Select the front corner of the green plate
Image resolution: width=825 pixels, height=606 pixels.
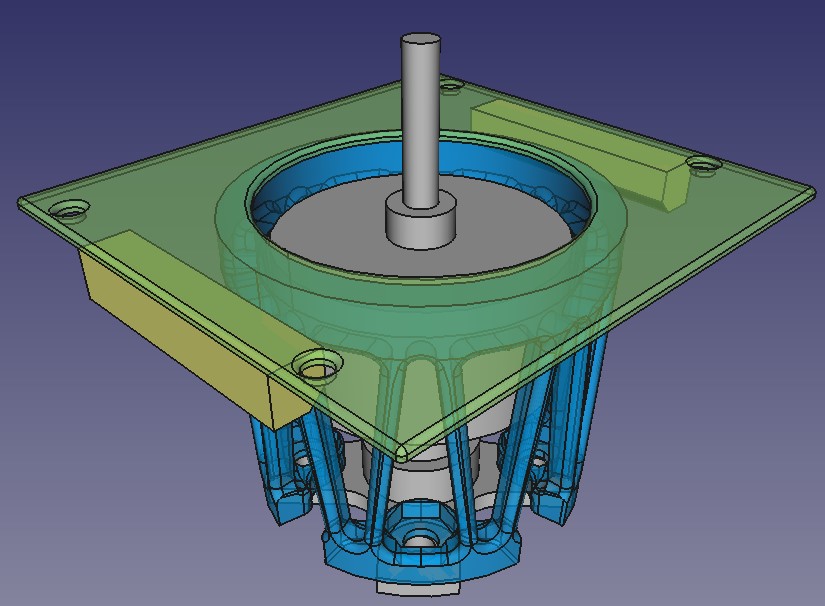click(x=400, y=447)
